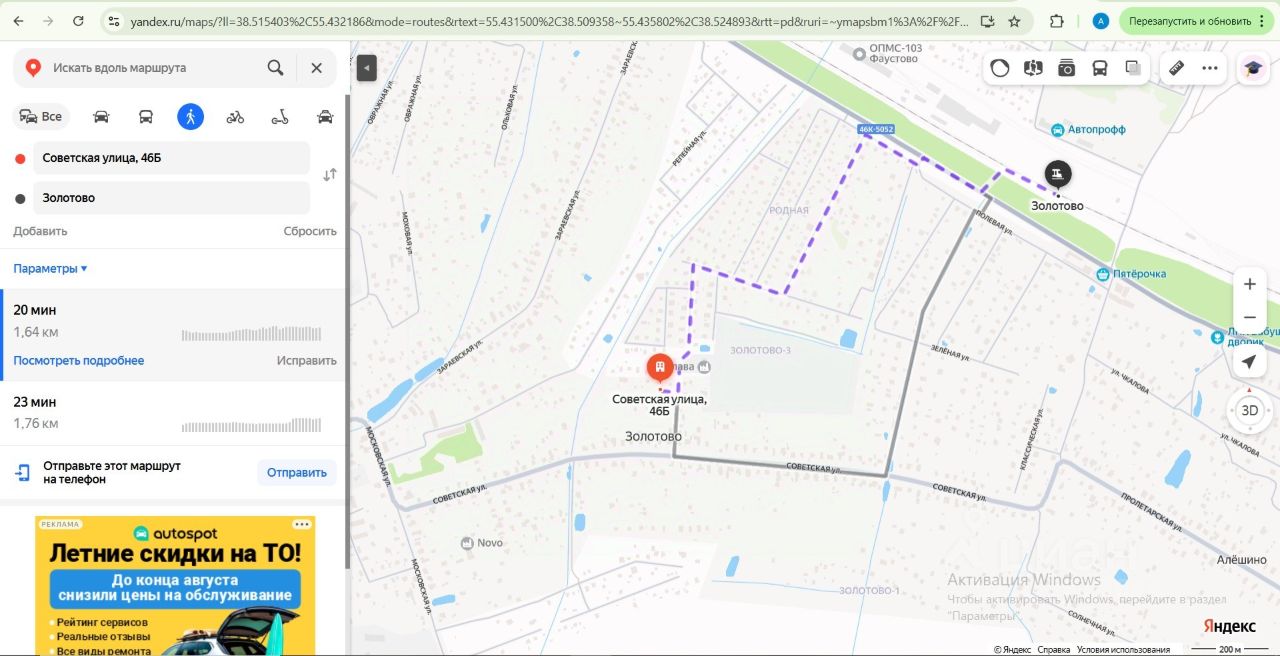Click the graduation cap profile icon
The width and height of the screenshot is (1280, 656).
pos(1251,68)
